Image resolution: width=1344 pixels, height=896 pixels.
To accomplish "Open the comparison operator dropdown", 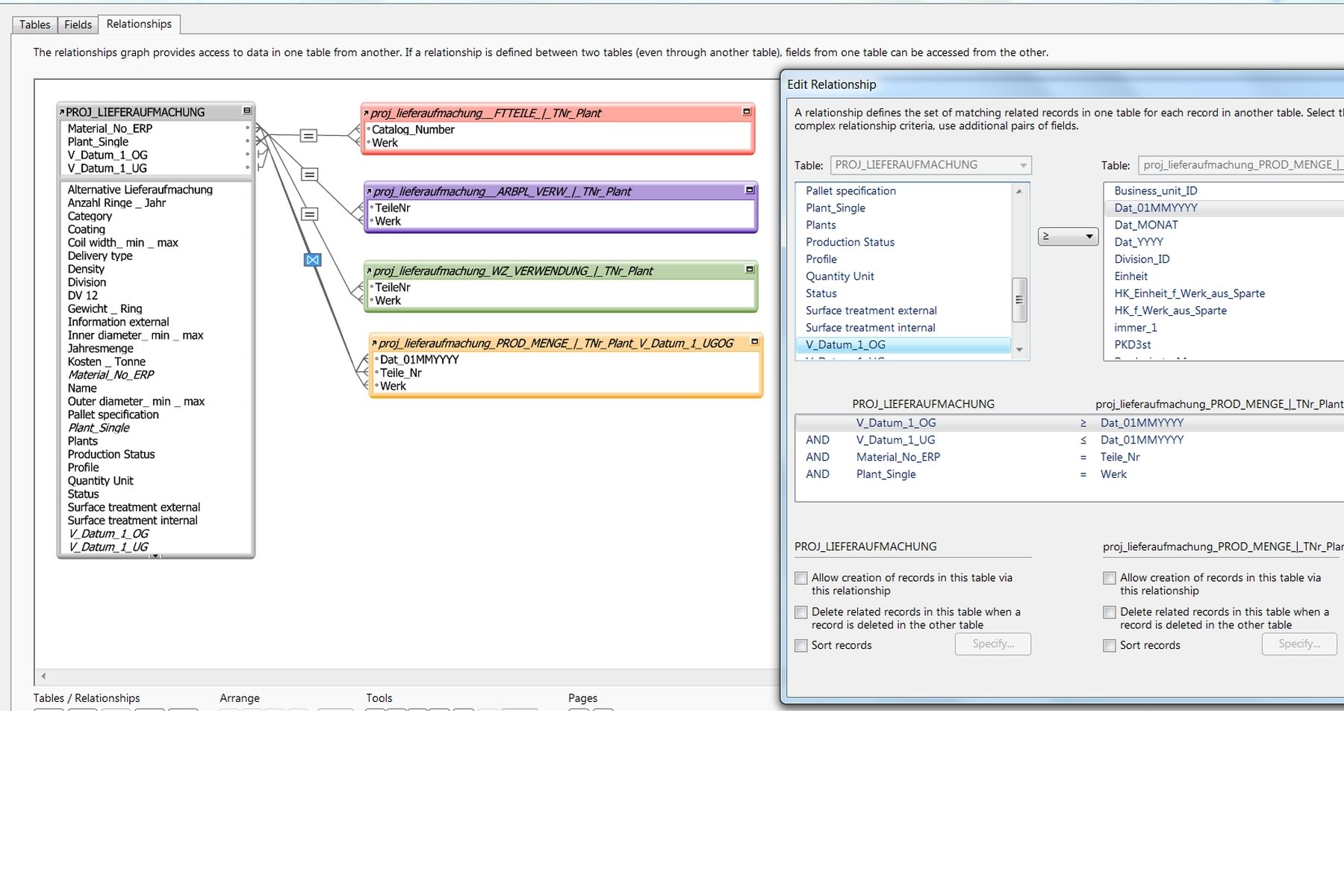I will click(1068, 237).
